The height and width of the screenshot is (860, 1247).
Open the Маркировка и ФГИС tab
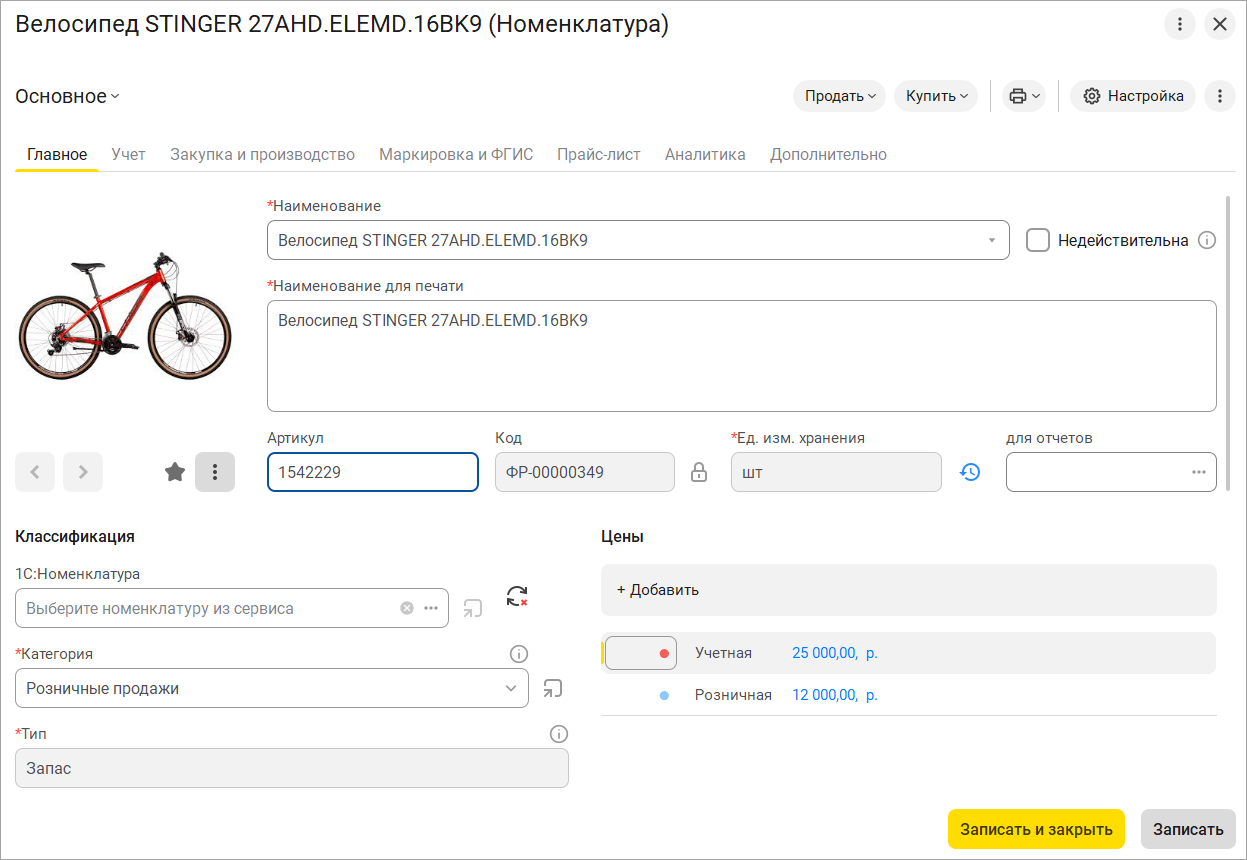tap(456, 154)
